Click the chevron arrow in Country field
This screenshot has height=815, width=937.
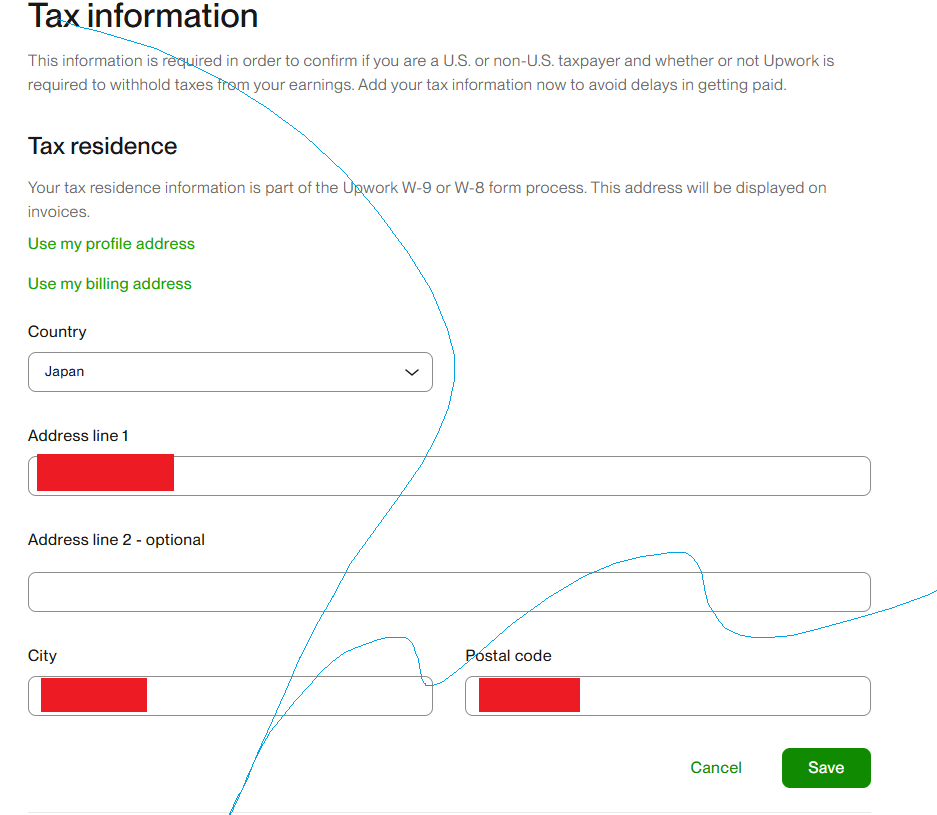click(412, 372)
